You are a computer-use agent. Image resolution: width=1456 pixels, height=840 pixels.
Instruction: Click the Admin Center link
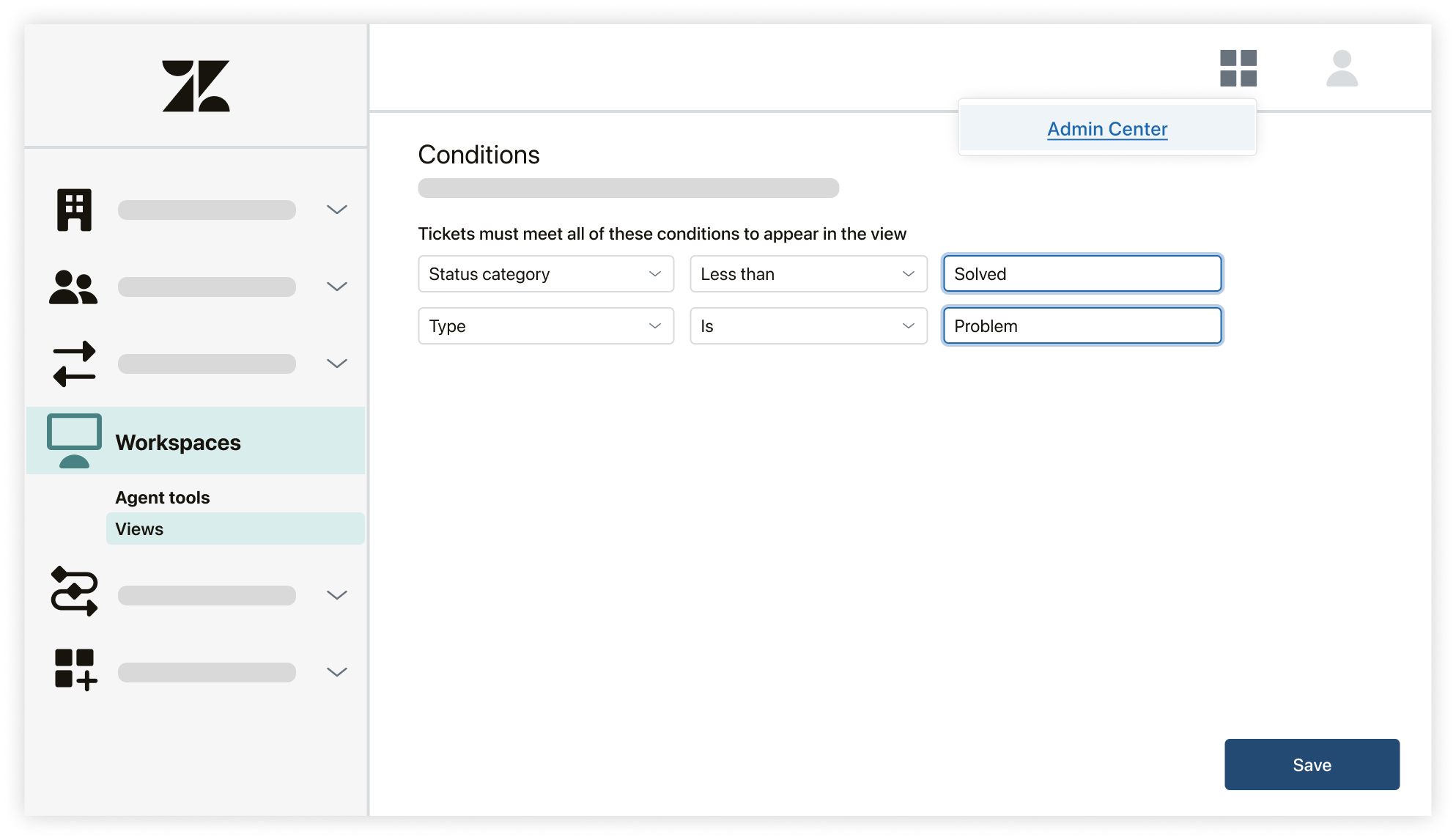pyautogui.click(x=1106, y=128)
